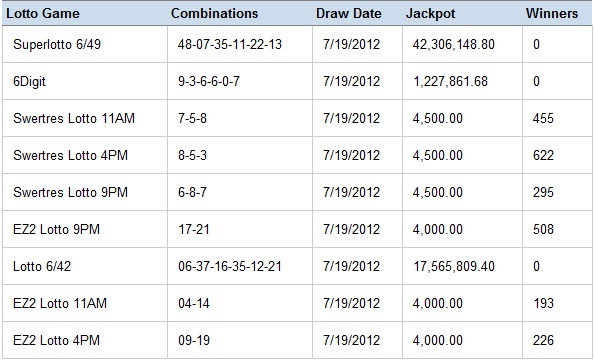The image size is (594, 361).
Task: Select EZ2 Lotto 11AM row name
Action: tap(60, 303)
